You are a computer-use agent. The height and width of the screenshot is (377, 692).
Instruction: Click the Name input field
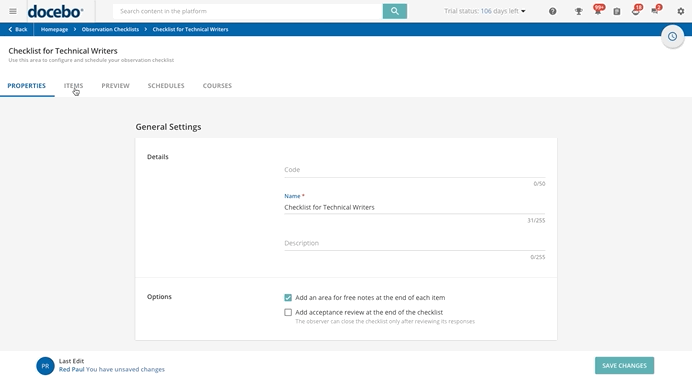point(414,207)
